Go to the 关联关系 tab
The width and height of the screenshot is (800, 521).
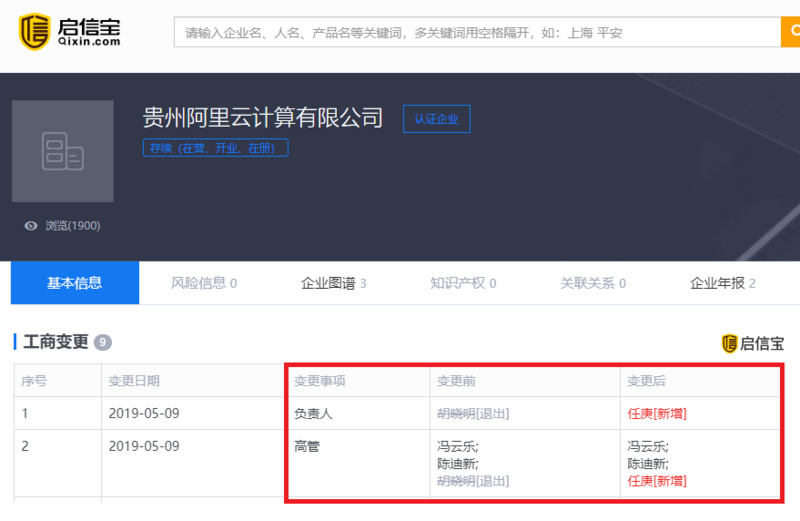pos(593,283)
